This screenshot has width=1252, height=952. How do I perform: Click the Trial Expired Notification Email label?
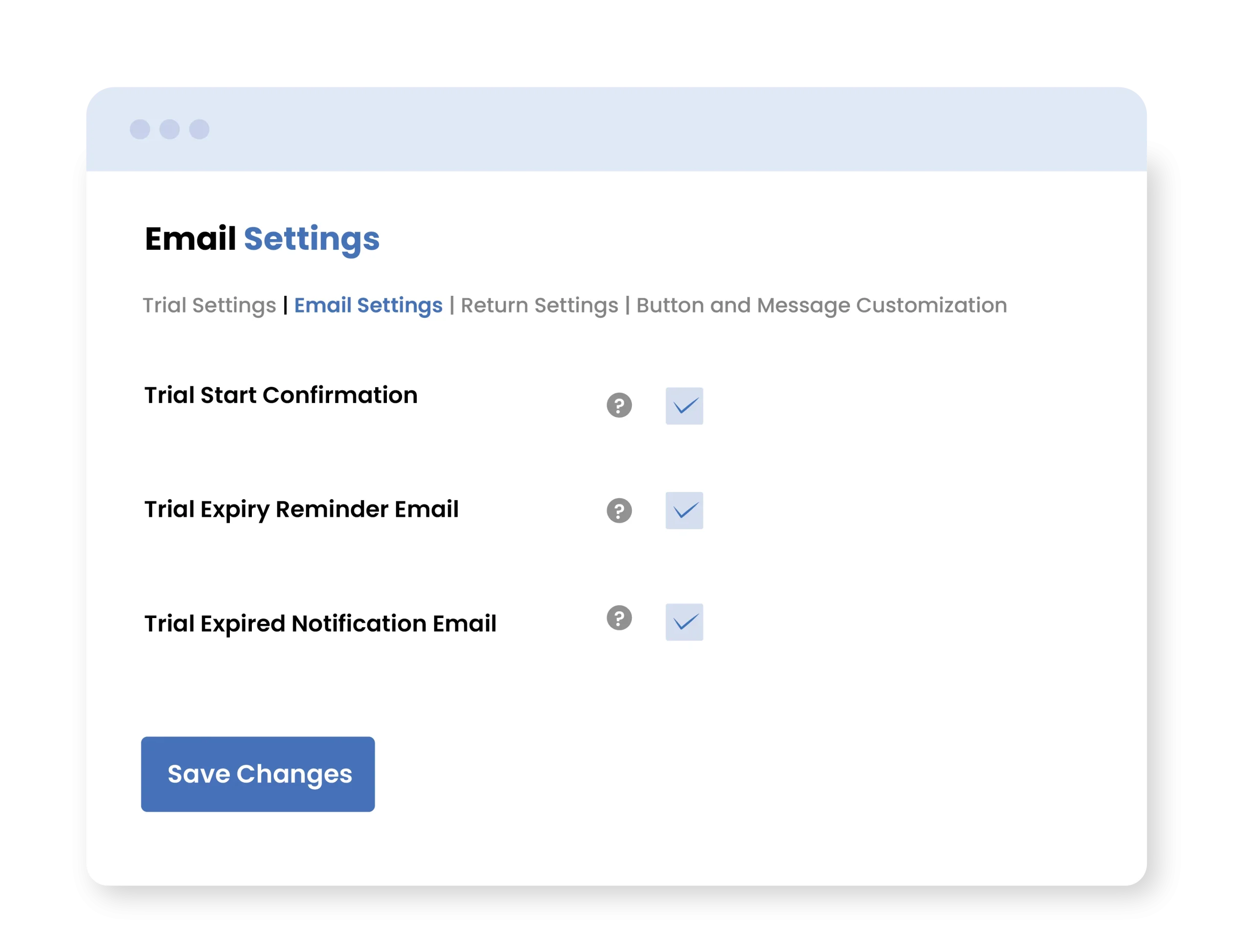[x=320, y=623]
